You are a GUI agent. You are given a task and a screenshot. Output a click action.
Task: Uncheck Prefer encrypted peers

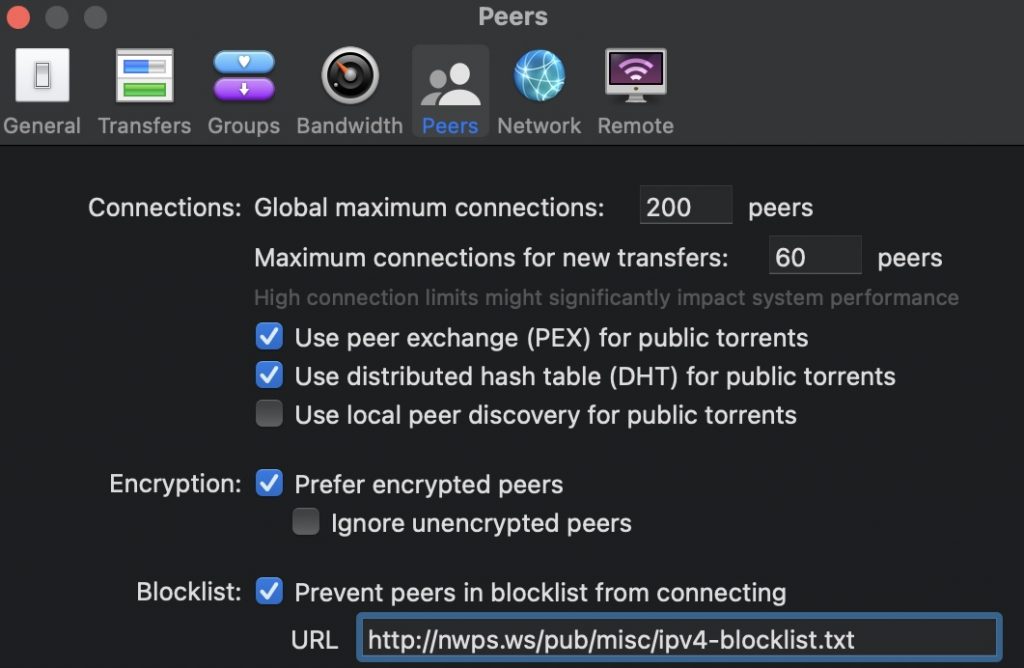coord(269,484)
